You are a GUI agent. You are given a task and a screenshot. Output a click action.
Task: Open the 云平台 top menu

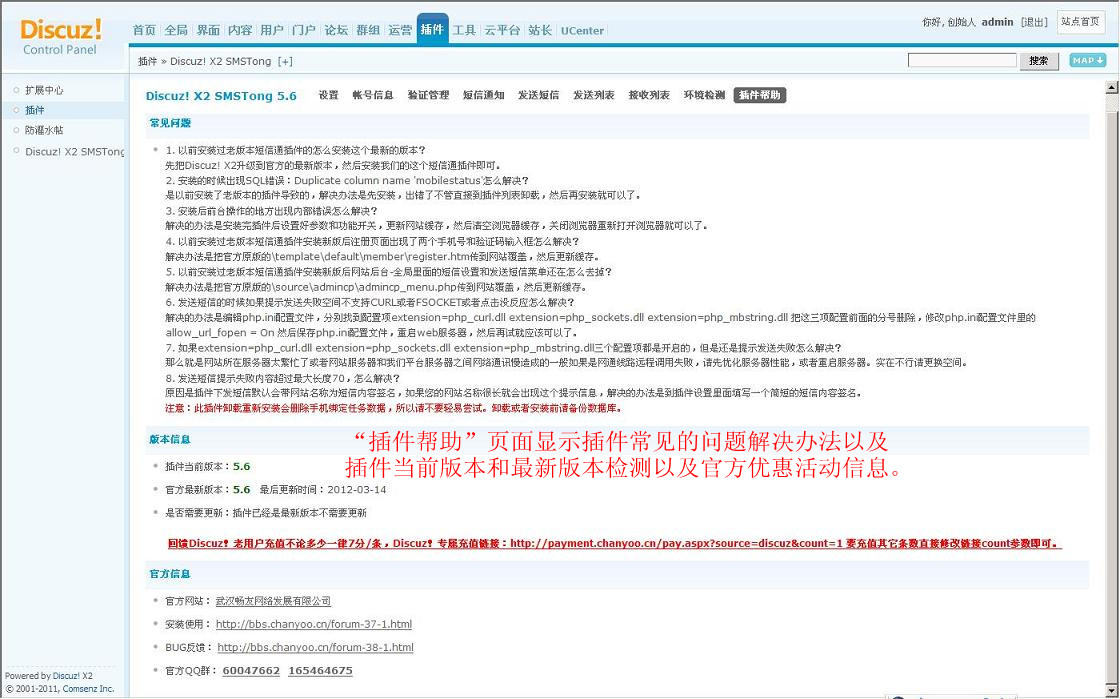(x=502, y=30)
